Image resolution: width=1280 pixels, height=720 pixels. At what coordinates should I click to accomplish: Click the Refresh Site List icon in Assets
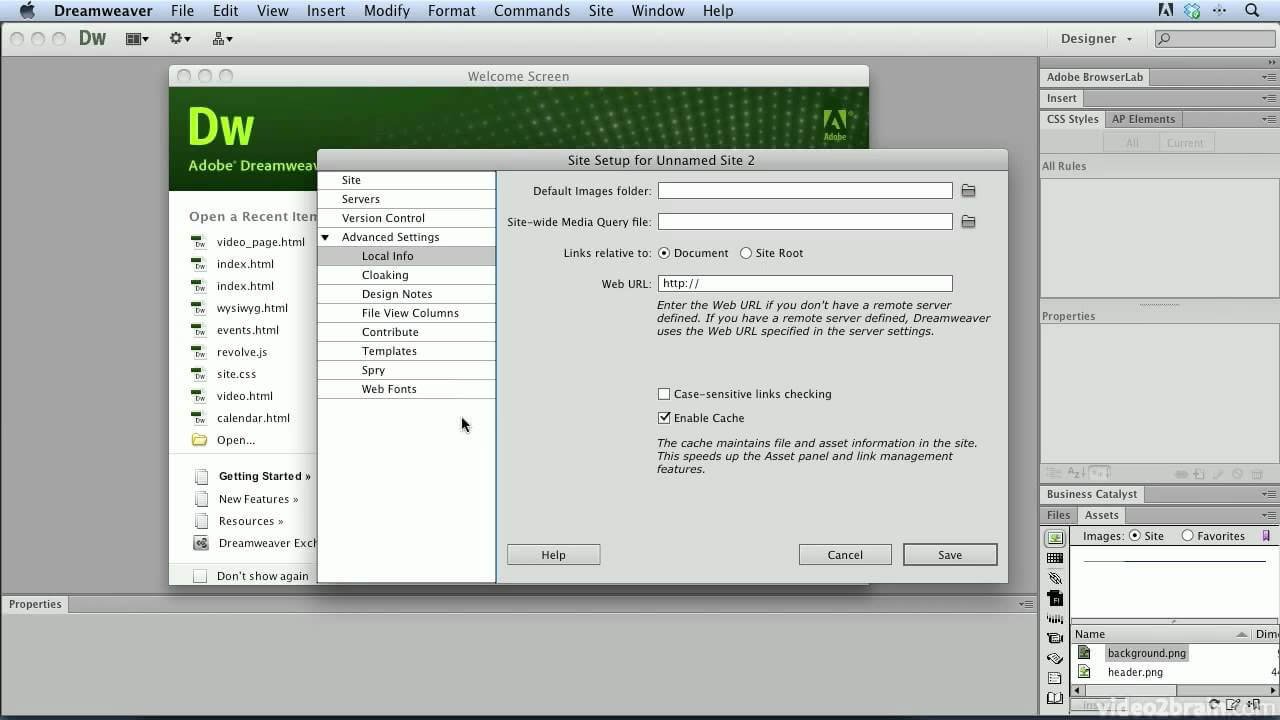click(x=1214, y=705)
